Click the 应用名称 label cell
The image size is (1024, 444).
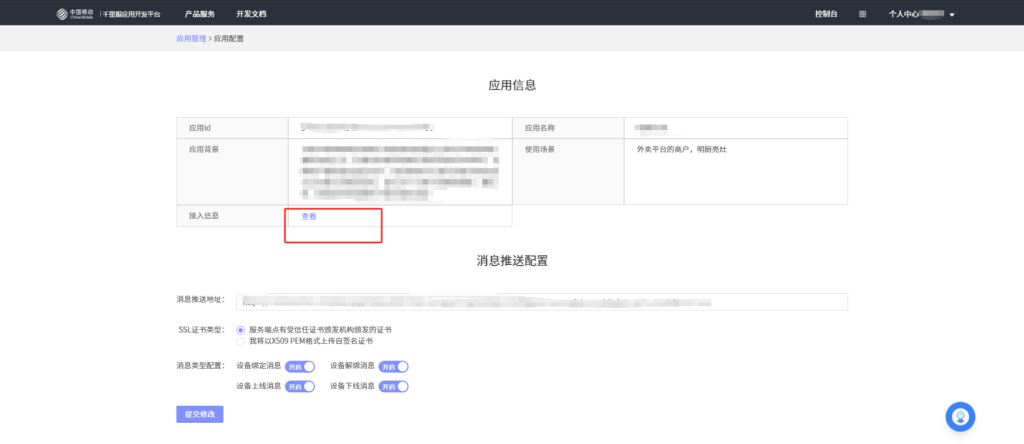coord(569,128)
